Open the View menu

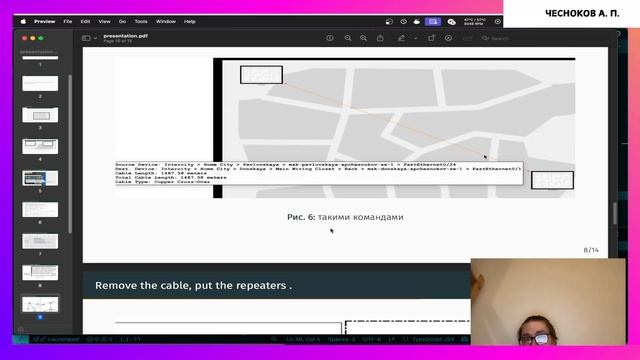point(104,21)
